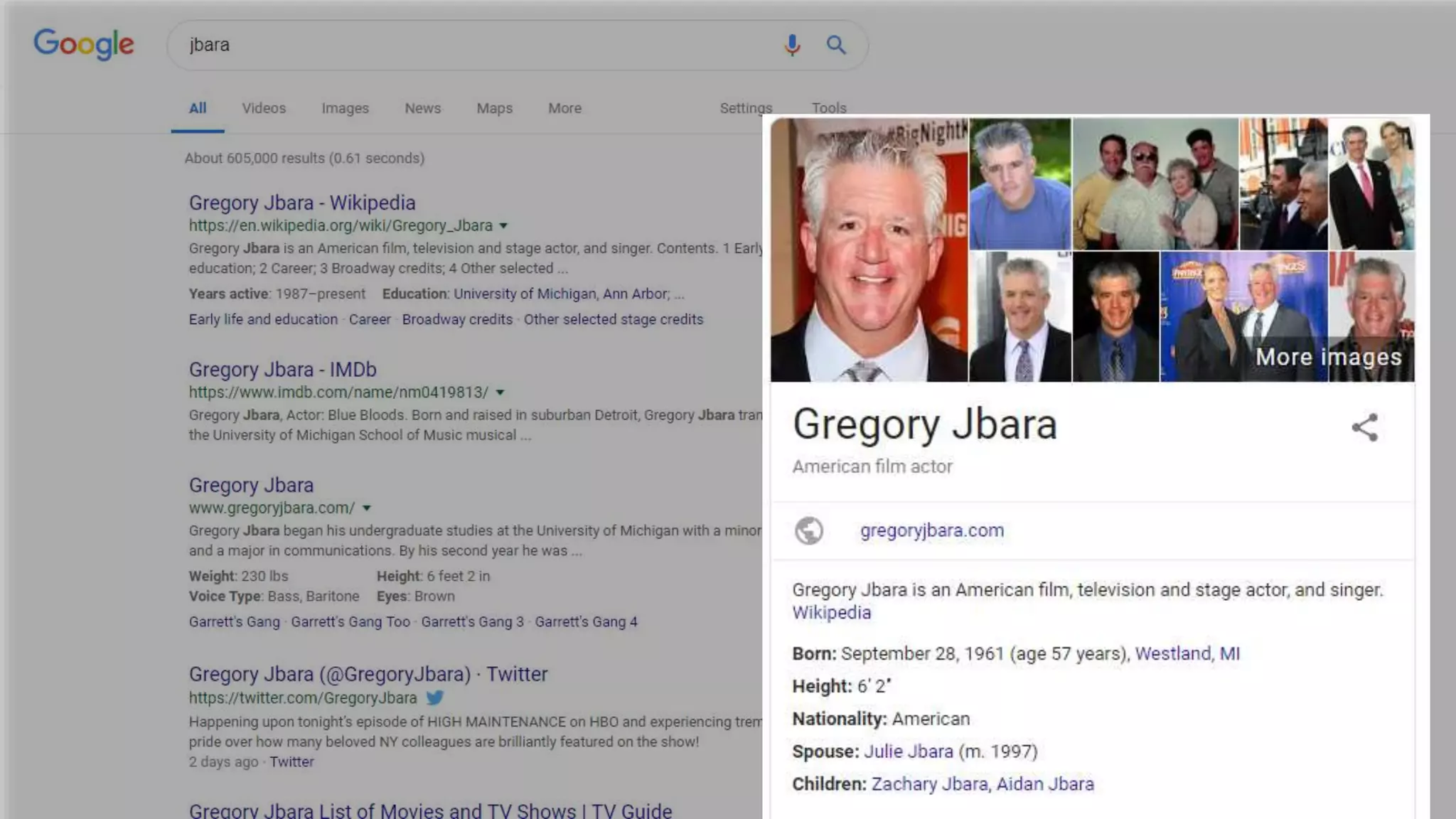
Task: Expand the dropdown arrow after IMDb URL
Action: point(500,392)
